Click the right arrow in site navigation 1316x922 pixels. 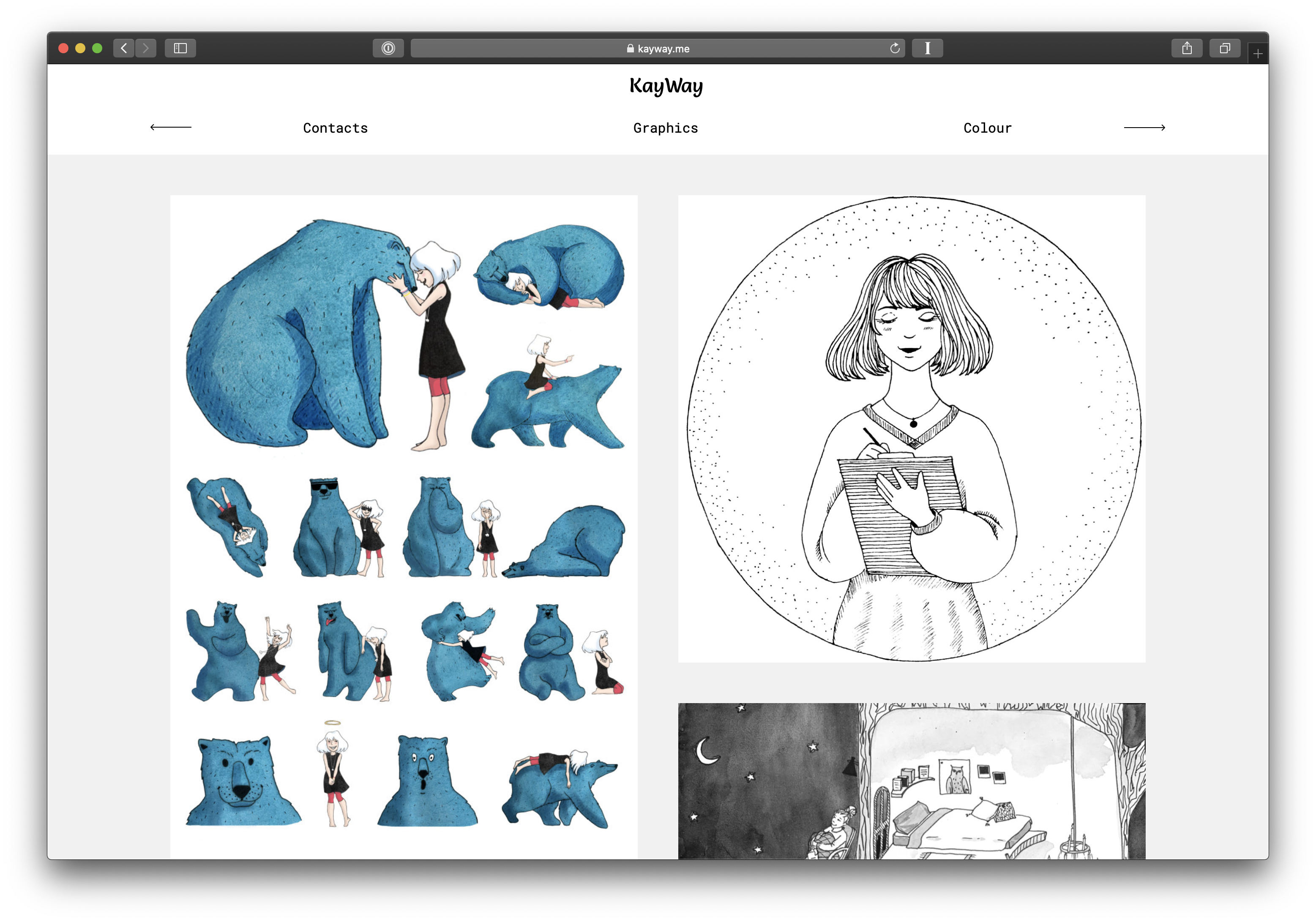1144,127
